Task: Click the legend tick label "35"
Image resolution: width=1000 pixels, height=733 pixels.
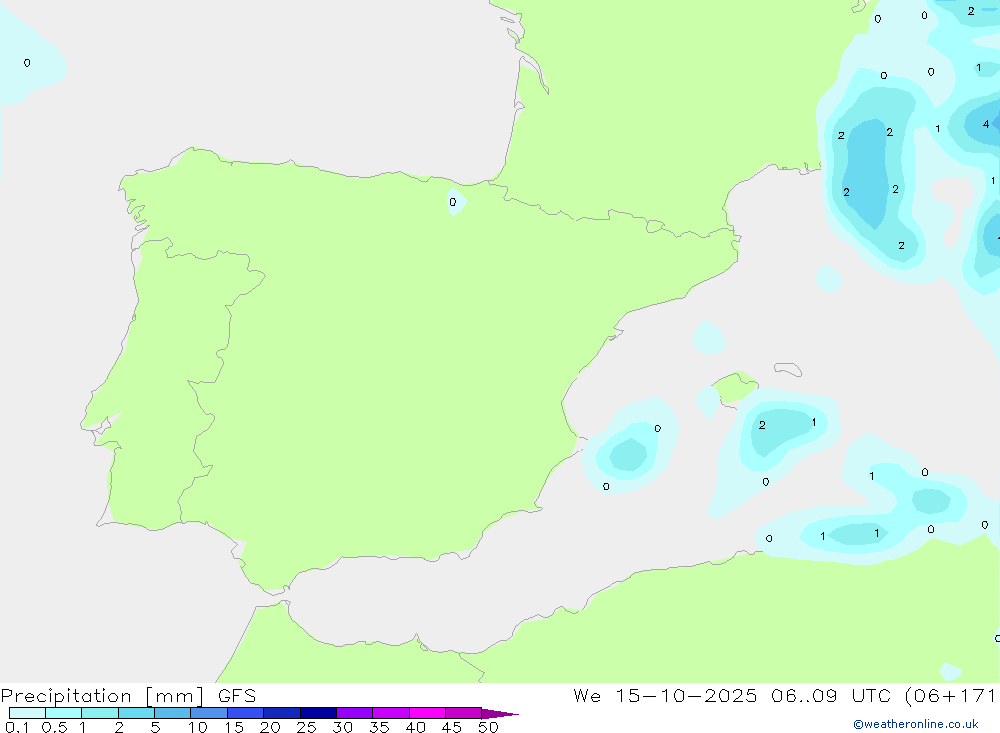Action: point(379,727)
